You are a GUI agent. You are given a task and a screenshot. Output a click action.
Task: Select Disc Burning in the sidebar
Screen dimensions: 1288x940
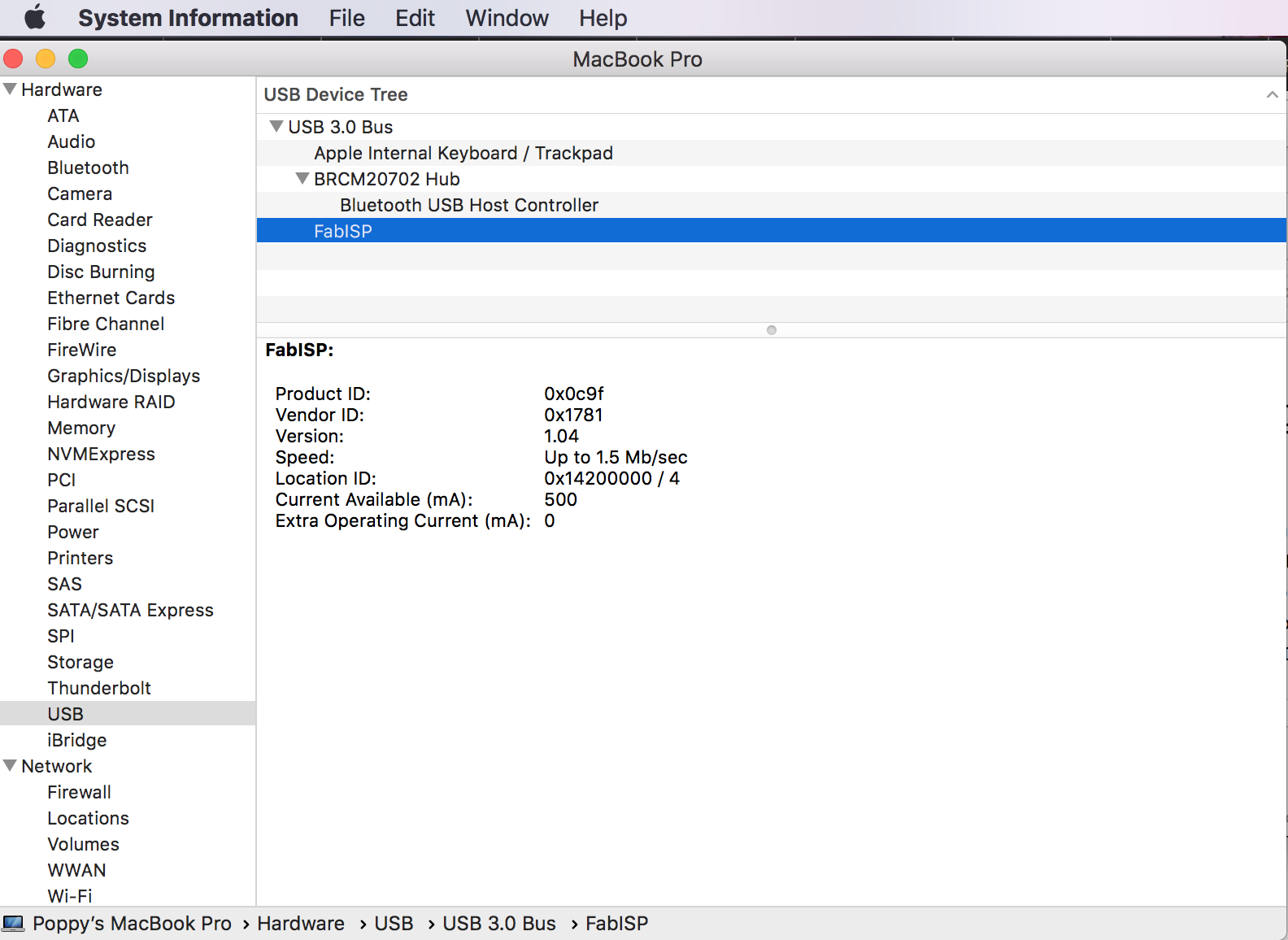(101, 272)
